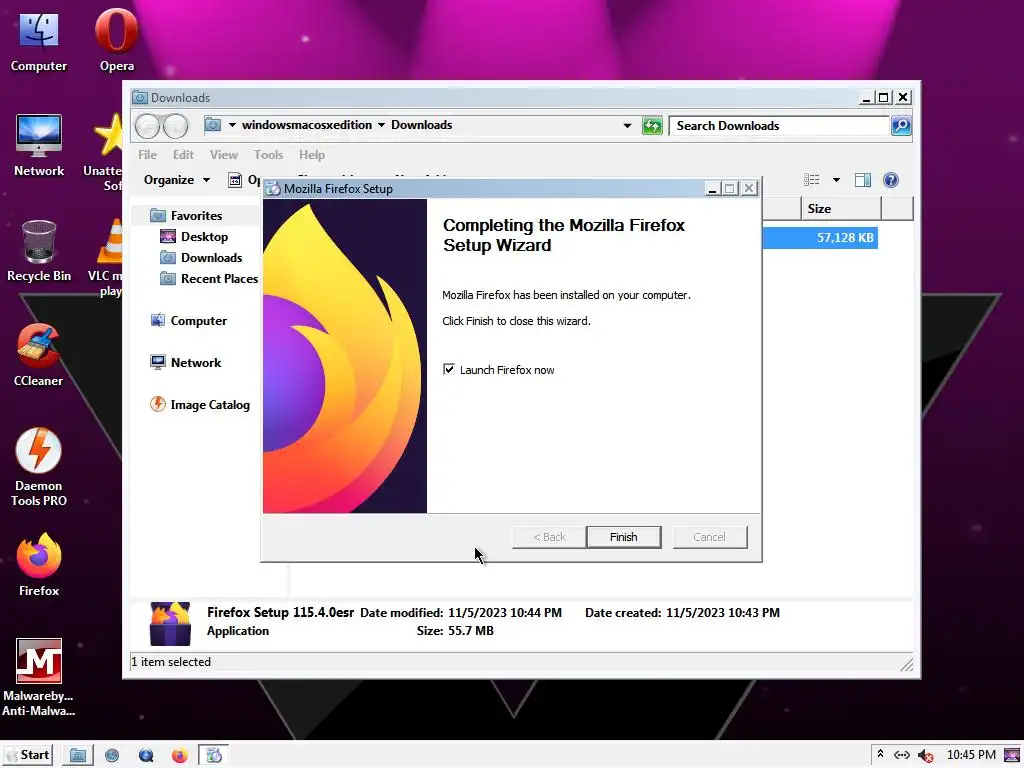
Task: Select Favorites in navigation pane
Action: pos(196,216)
